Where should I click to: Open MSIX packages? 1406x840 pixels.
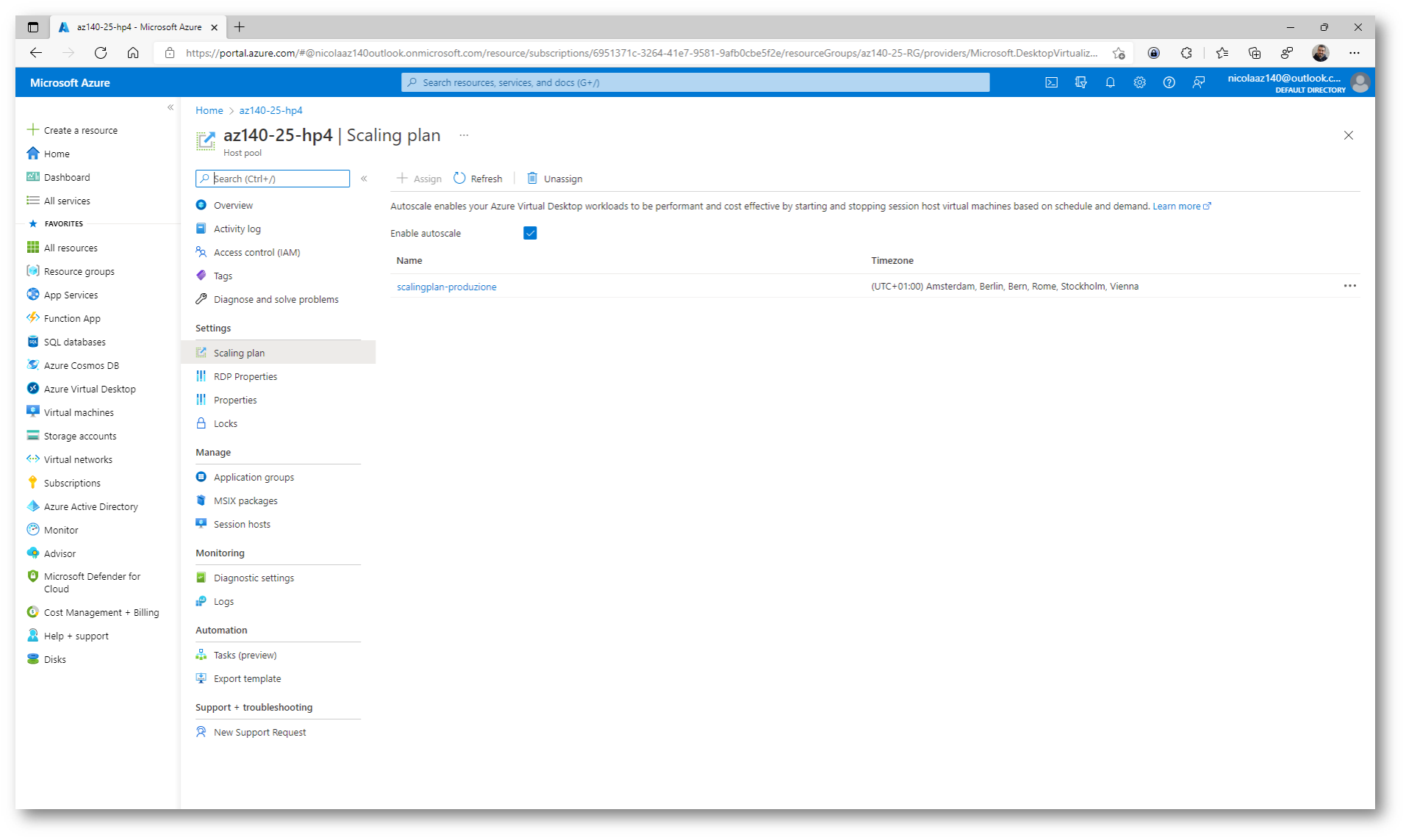pyautogui.click(x=245, y=500)
